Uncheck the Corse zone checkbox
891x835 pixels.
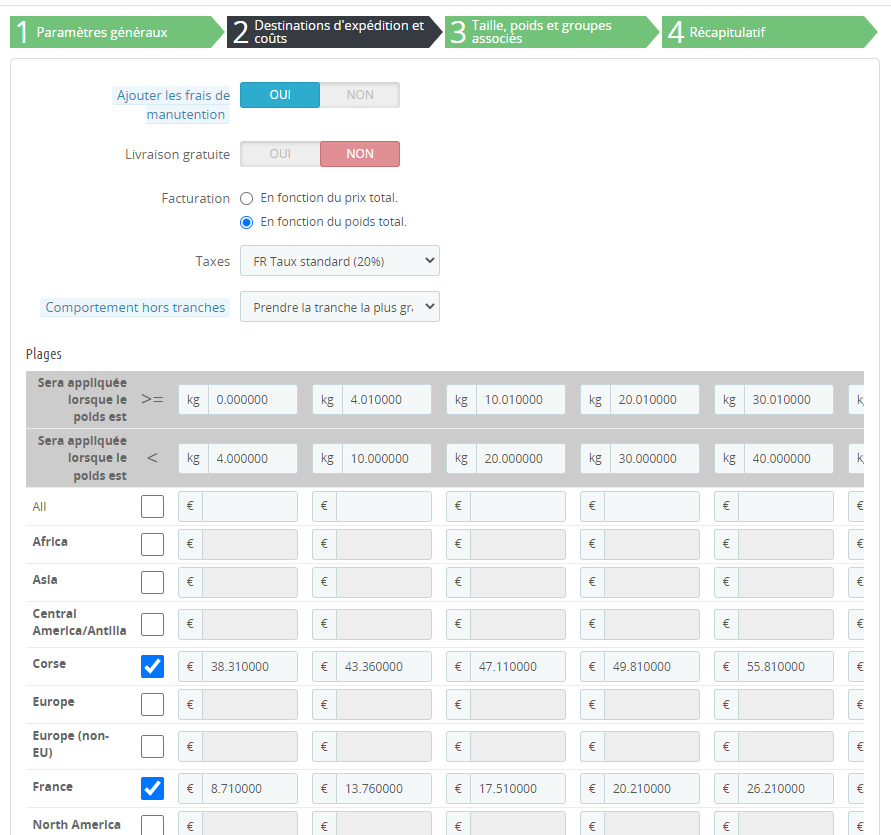click(152, 667)
